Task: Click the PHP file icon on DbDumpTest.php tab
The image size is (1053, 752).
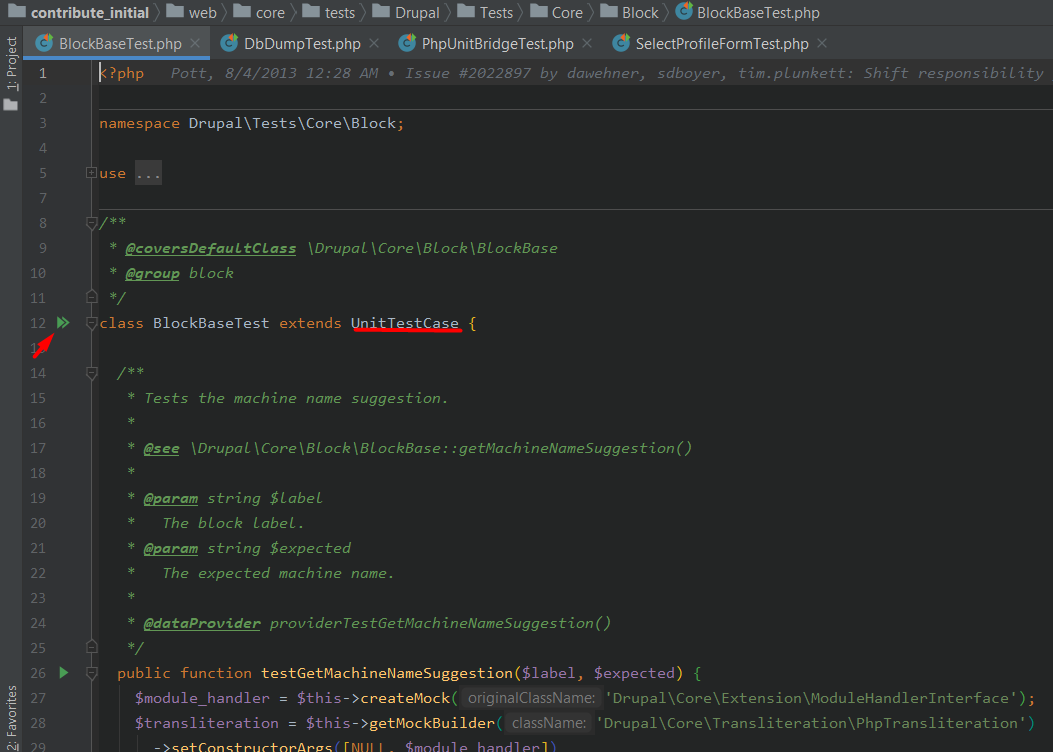Action: pos(230,43)
